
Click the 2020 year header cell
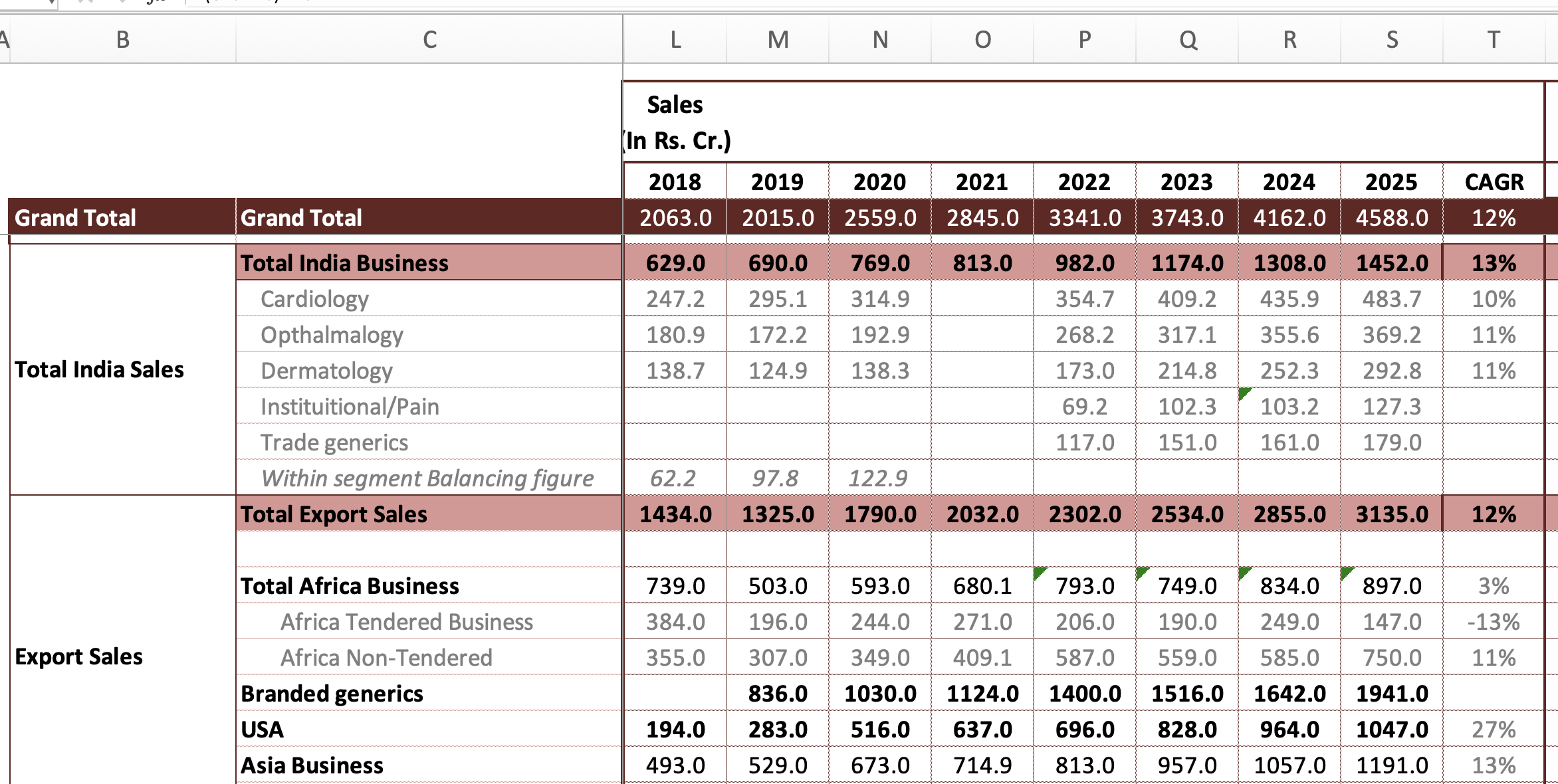(880, 182)
